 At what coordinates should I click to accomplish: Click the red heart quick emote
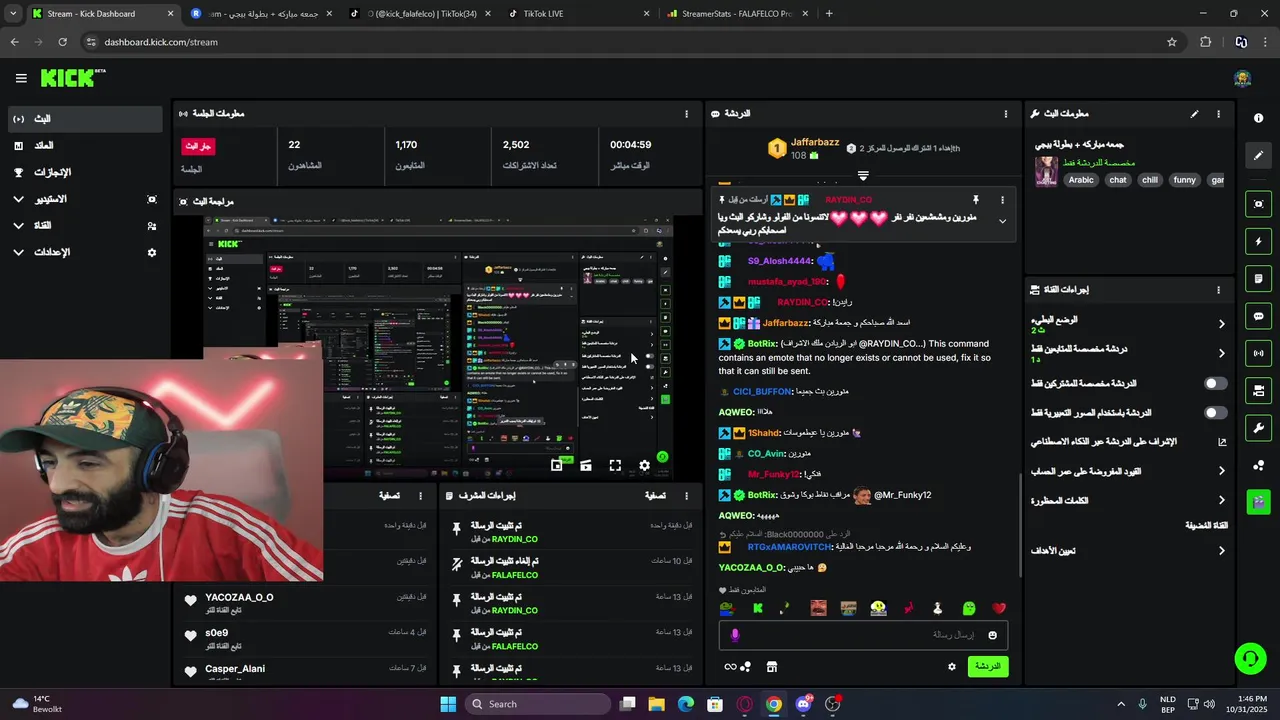[998, 608]
